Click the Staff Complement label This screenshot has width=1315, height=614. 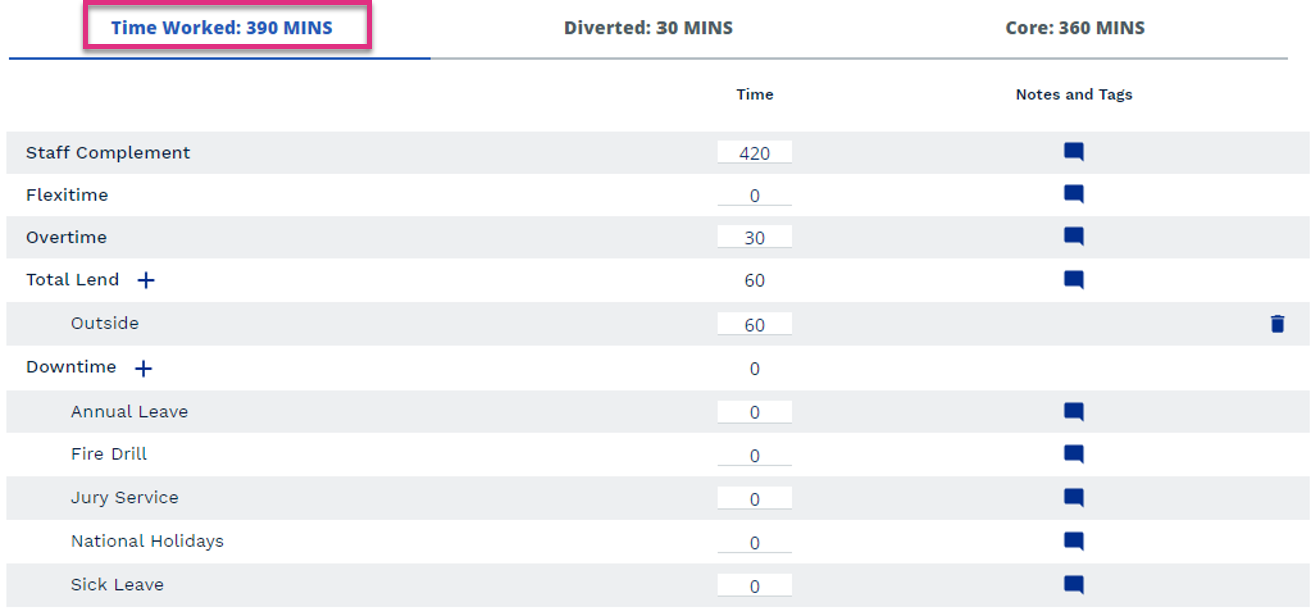coord(108,153)
